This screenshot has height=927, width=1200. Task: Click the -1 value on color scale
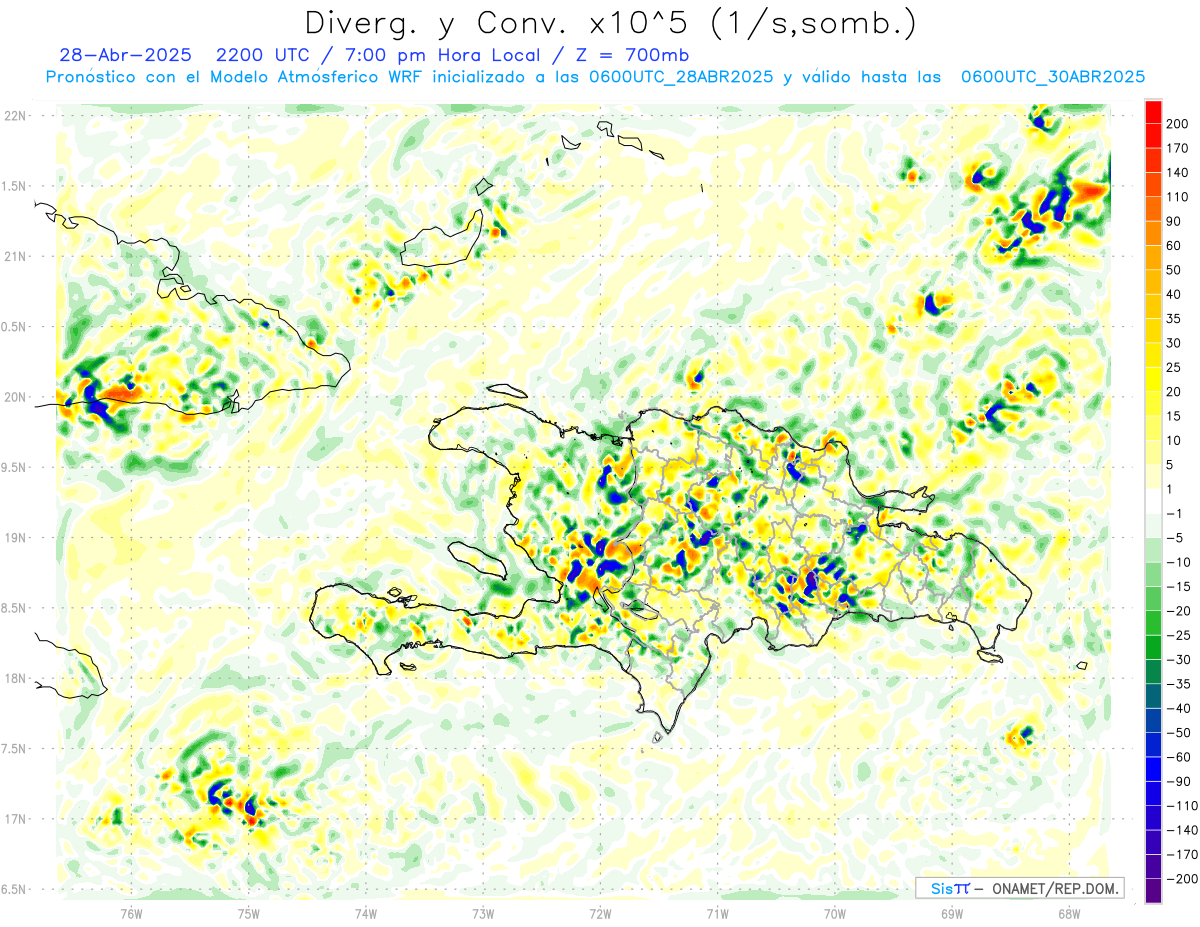click(1175, 513)
